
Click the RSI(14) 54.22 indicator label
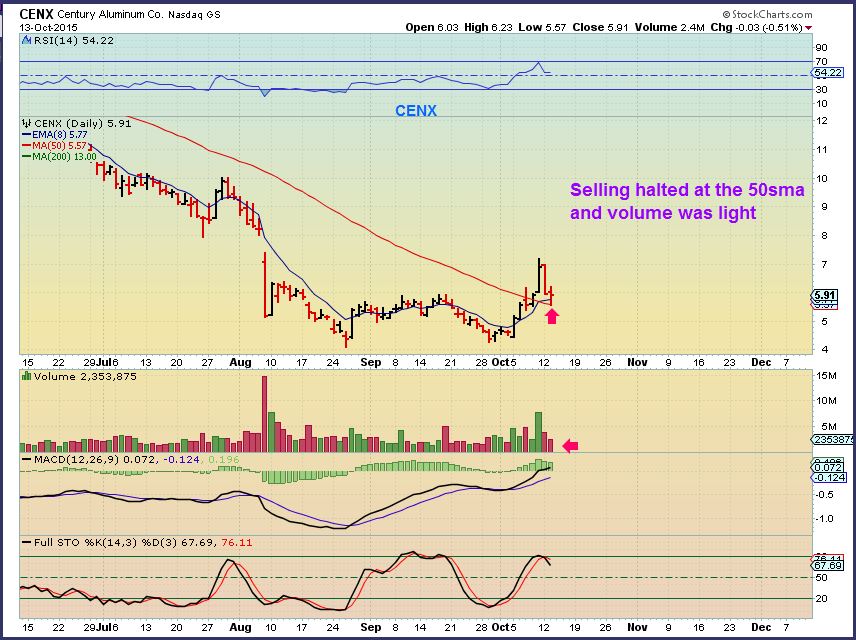74,40
